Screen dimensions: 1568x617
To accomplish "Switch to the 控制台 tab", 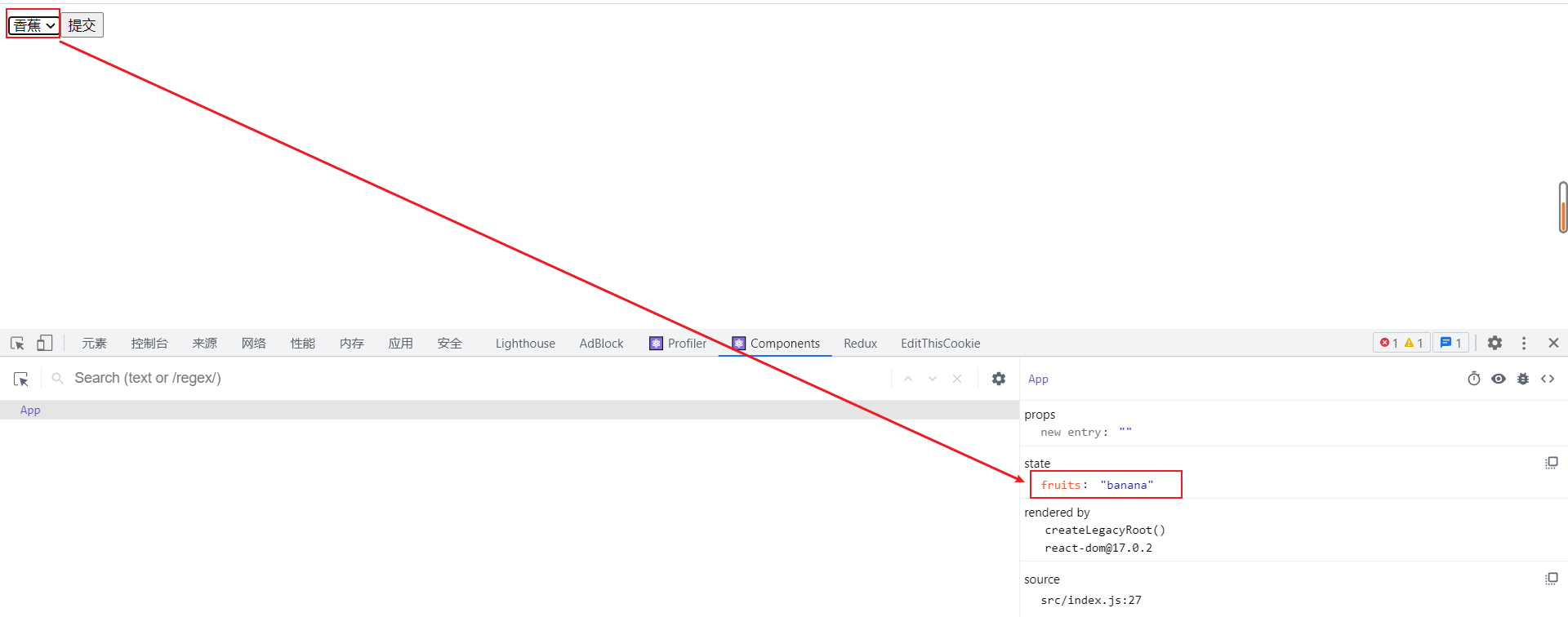I will (149, 344).
